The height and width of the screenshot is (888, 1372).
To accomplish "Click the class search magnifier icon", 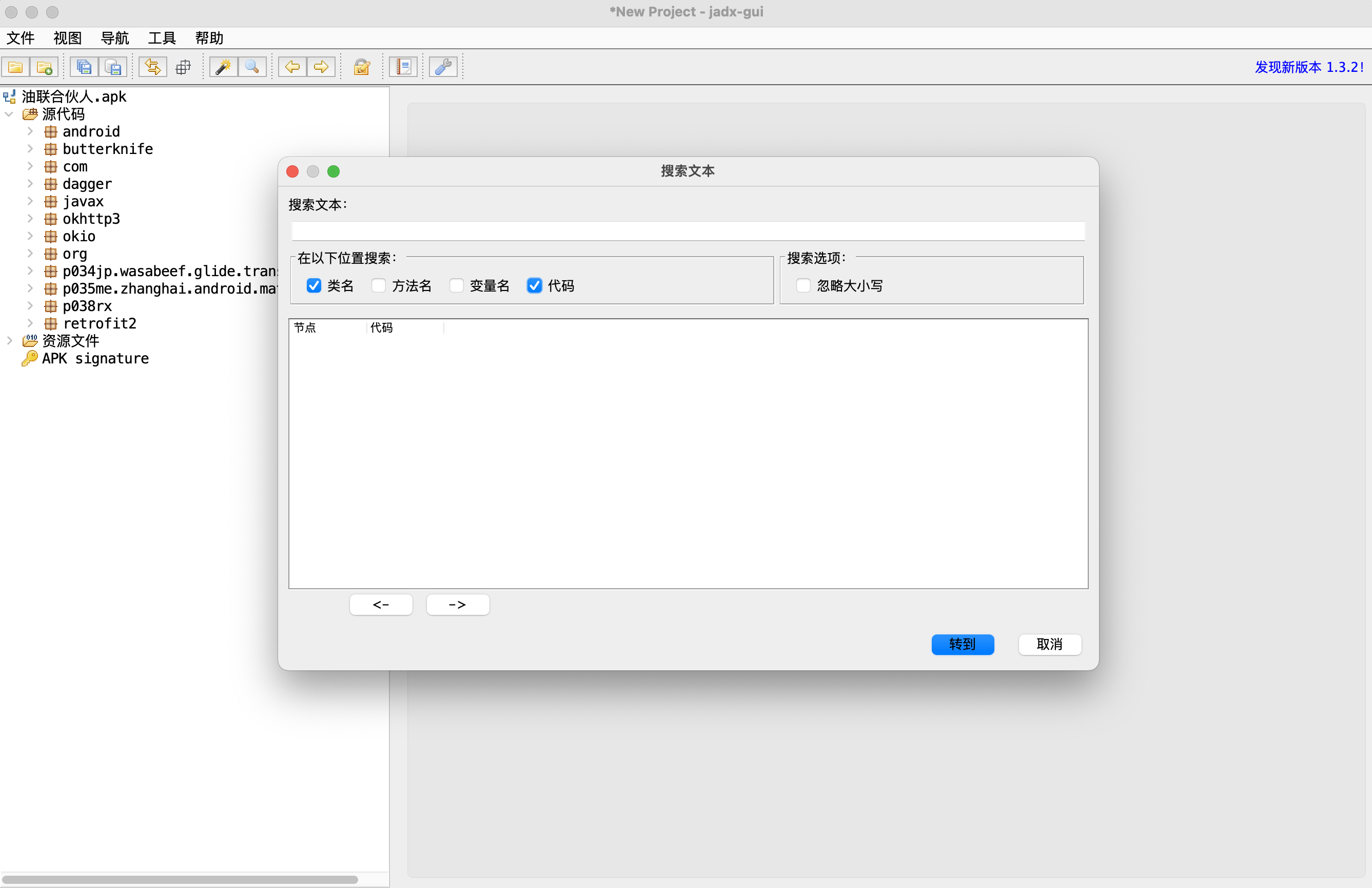I will pyautogui.click(x=252, y=67).
